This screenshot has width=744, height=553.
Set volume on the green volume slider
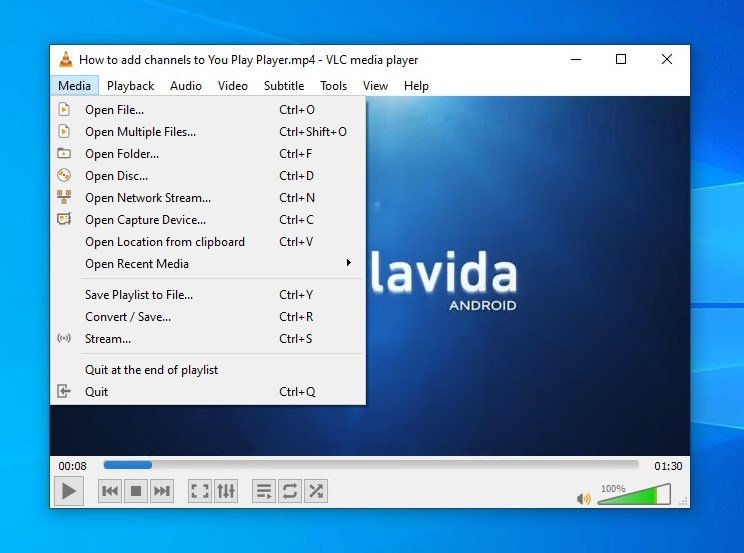coord(634,495)
